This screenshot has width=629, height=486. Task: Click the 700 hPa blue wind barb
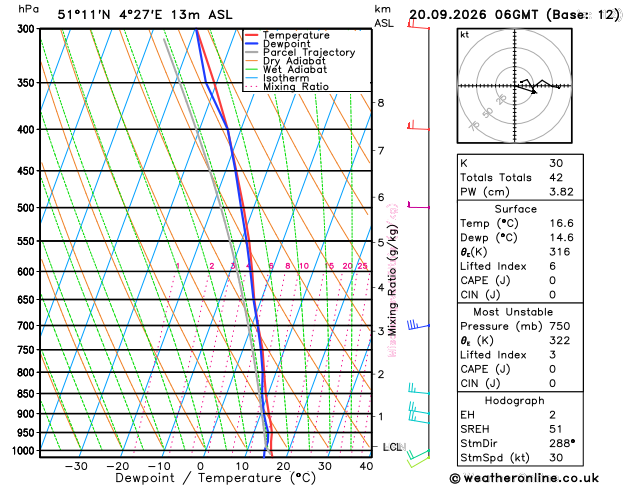click(x=418, y=324)
